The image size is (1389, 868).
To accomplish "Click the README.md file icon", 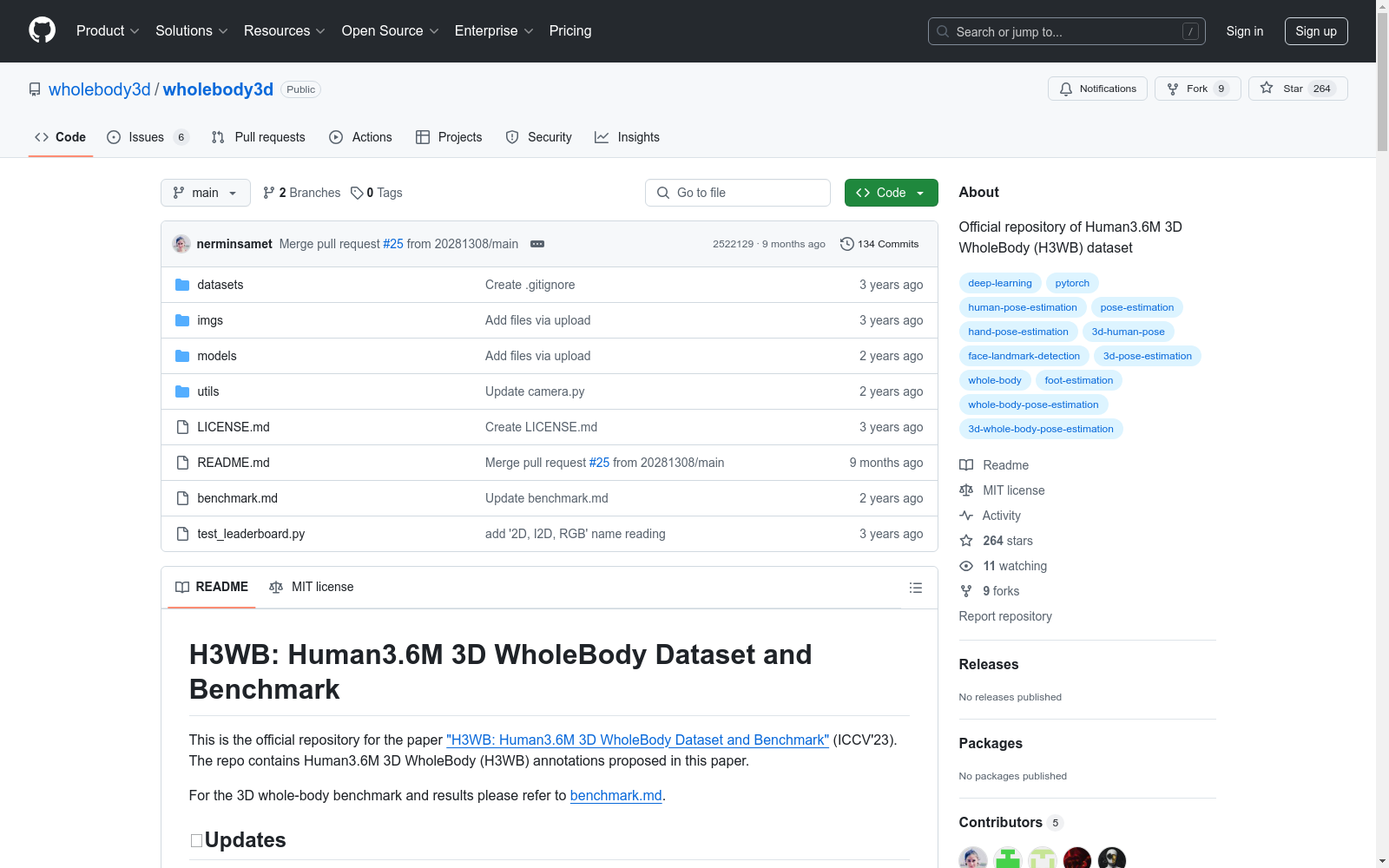I will pyautogui.click(x=182, y=463).
